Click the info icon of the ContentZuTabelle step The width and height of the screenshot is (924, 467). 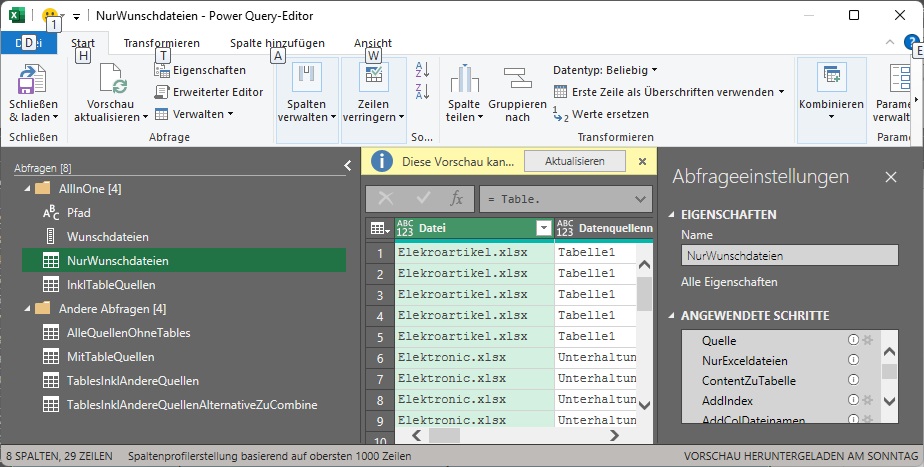point(853,380)
